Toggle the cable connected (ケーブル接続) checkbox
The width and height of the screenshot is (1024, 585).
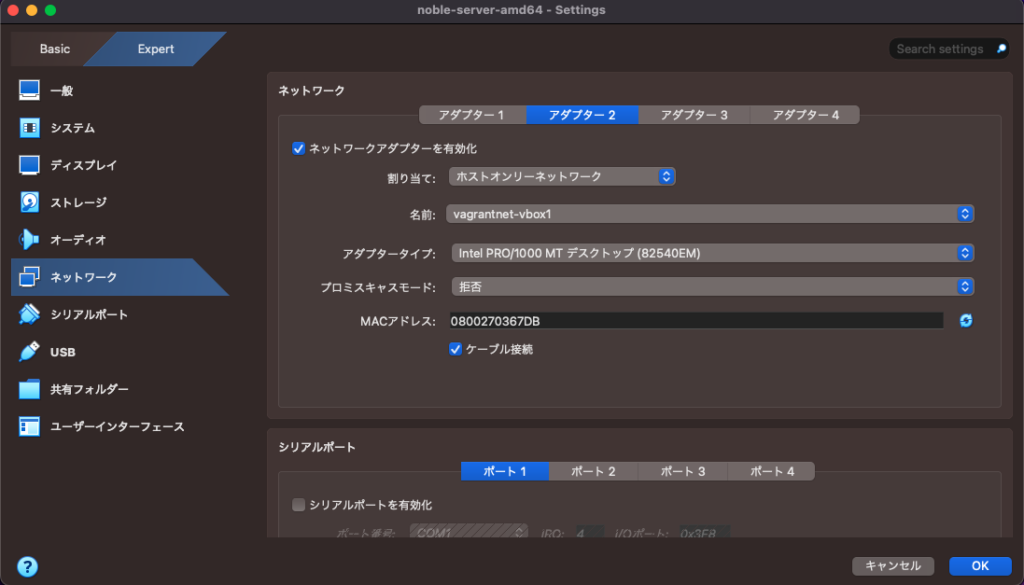tap(456, 350)
